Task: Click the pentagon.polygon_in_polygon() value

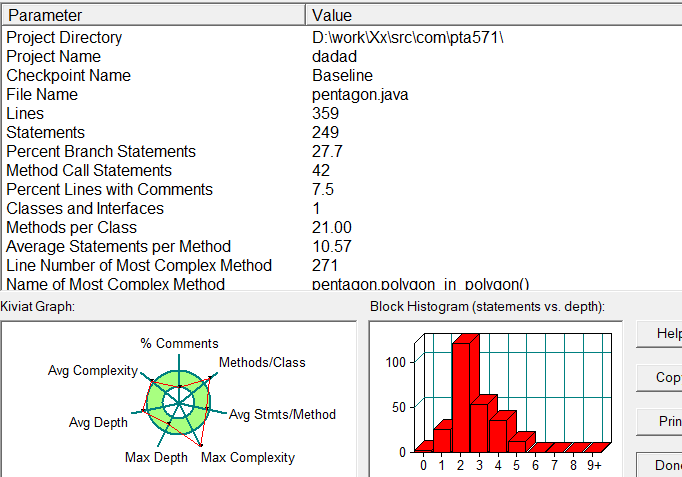Action: 421,284
